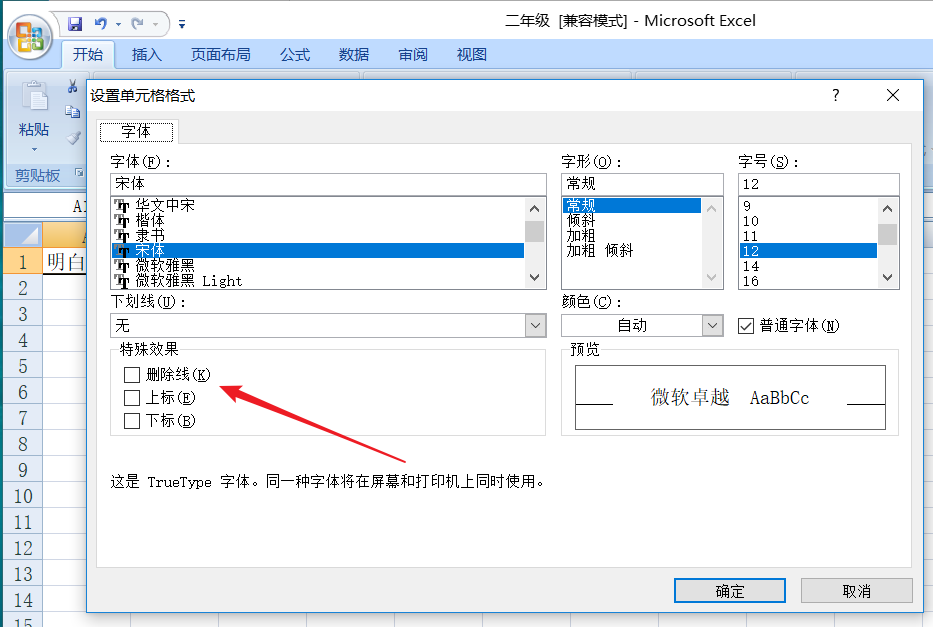
Task: Click the Save icon on Quick Access Toolbar
Action: pyautogui.click(x=75, y=22)
